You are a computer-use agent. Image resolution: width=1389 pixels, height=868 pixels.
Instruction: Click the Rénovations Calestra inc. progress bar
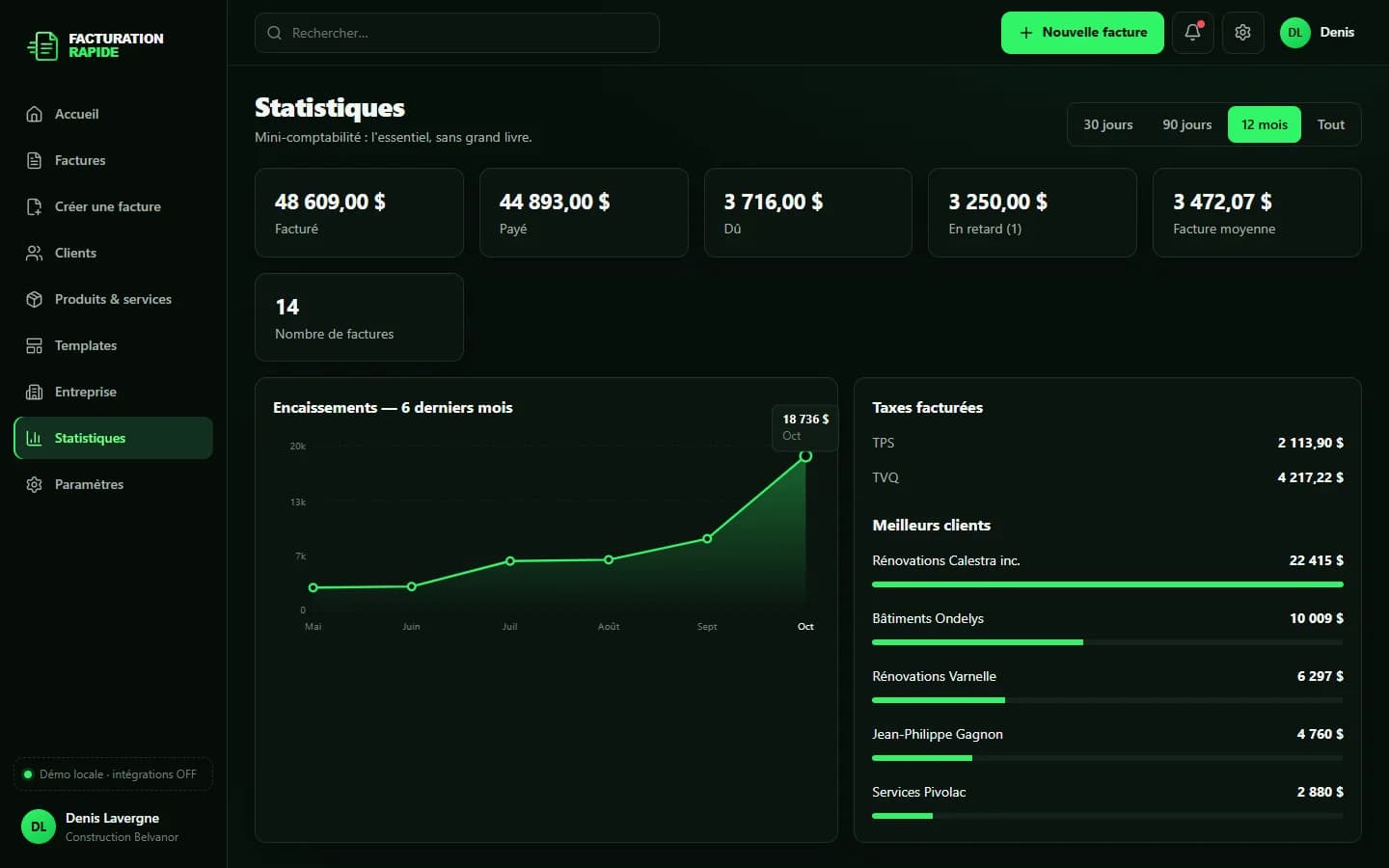tap(1107, 584)
